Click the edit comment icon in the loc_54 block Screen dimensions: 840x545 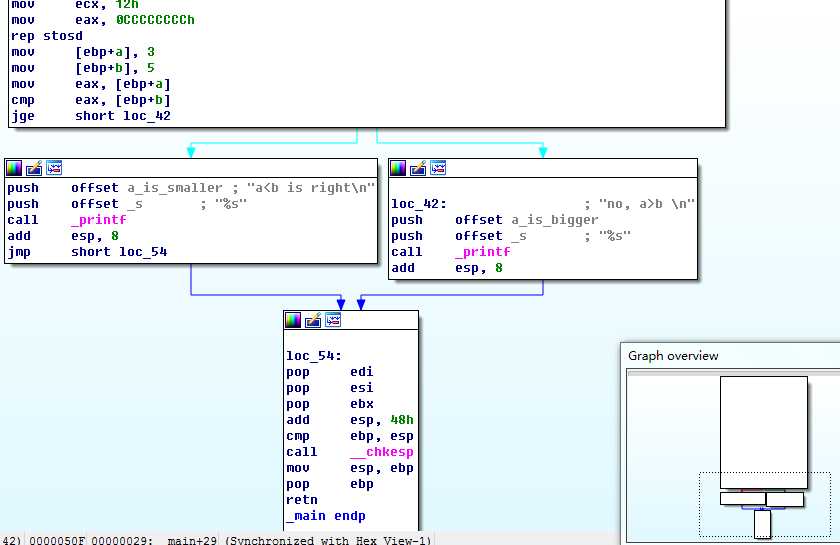313,320
